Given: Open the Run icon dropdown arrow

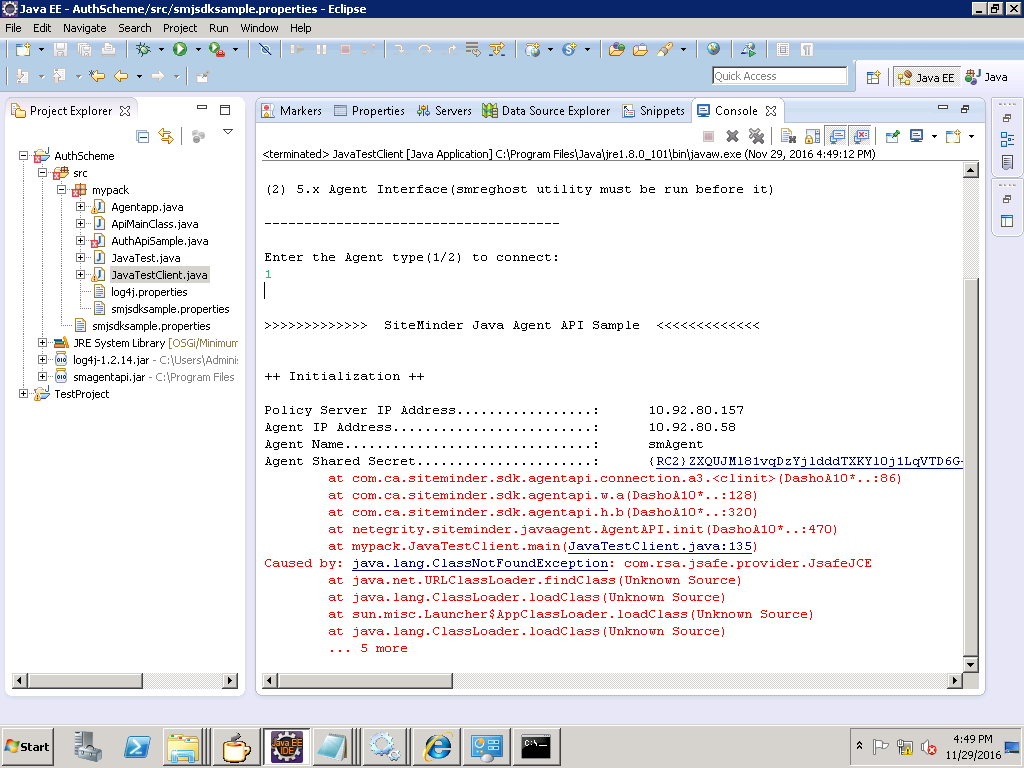Looking at the screenshot, I should coord(198,50).
